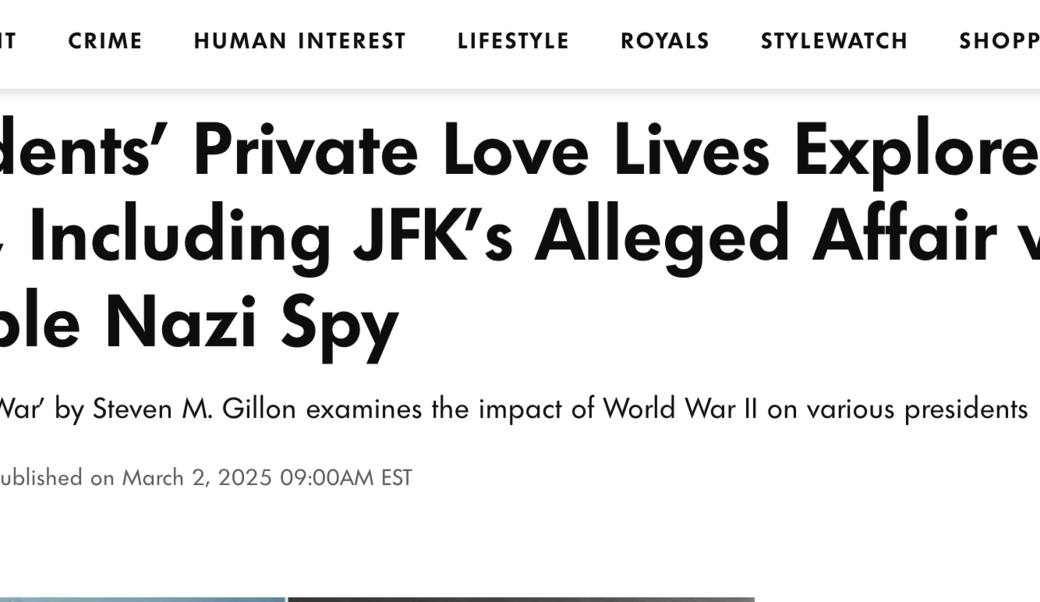The image size is (1040, 602).
Task: Open the STYLEWATCH section
Action: pyautogui.click(x=834, y=41)
